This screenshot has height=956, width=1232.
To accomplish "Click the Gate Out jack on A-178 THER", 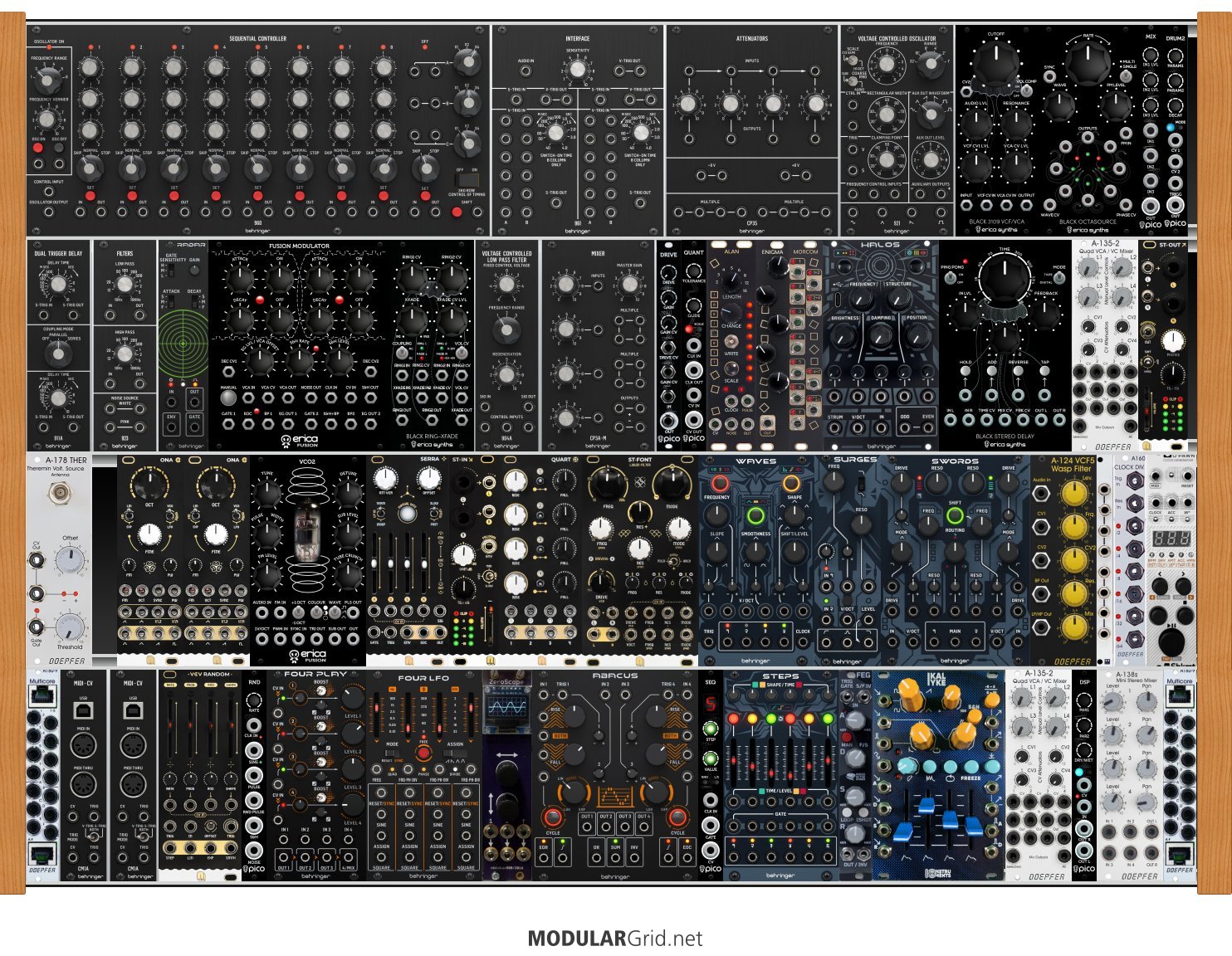I will tap(37, 625).
